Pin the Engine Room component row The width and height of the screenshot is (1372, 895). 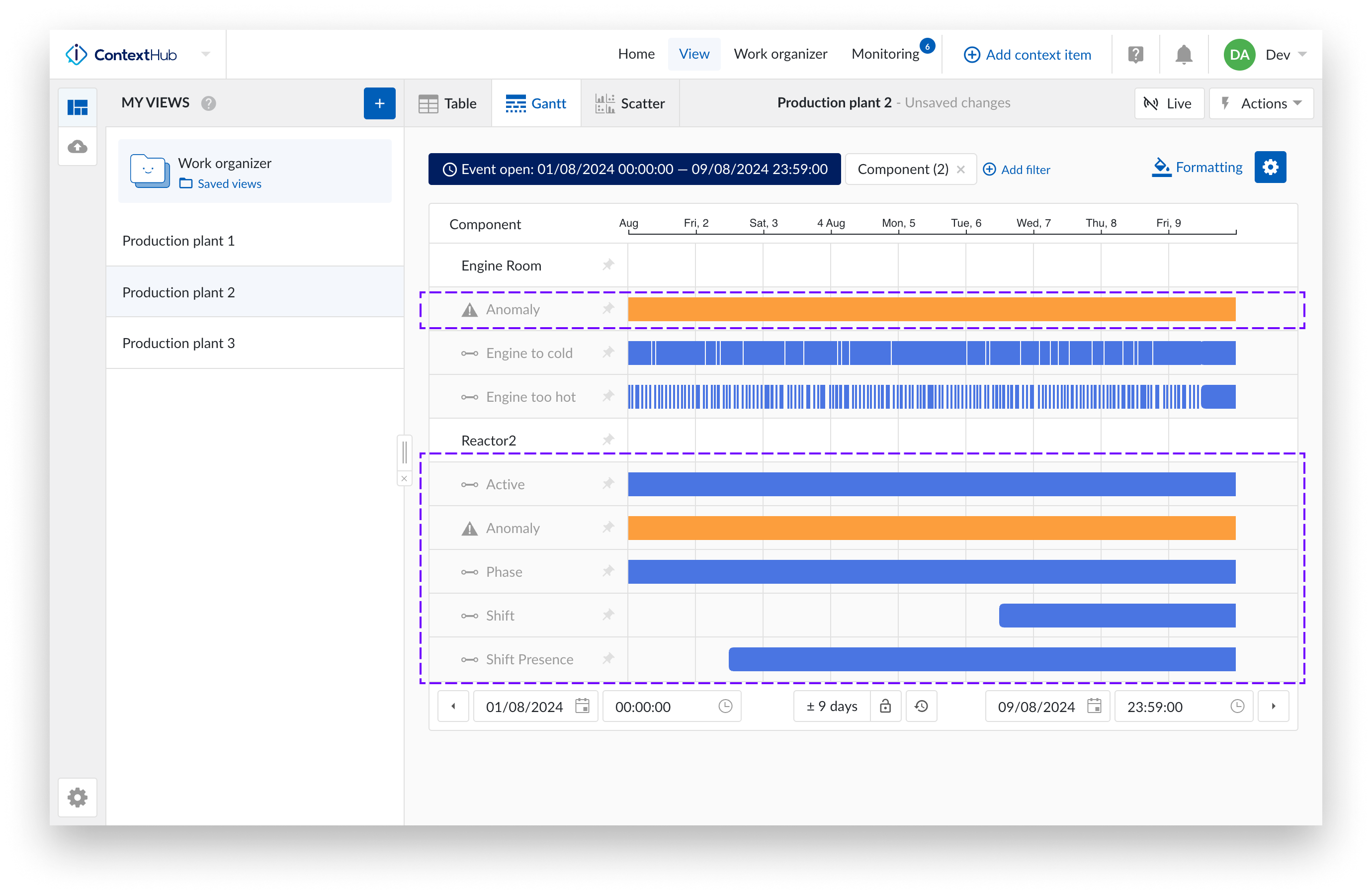pos(608,266)
